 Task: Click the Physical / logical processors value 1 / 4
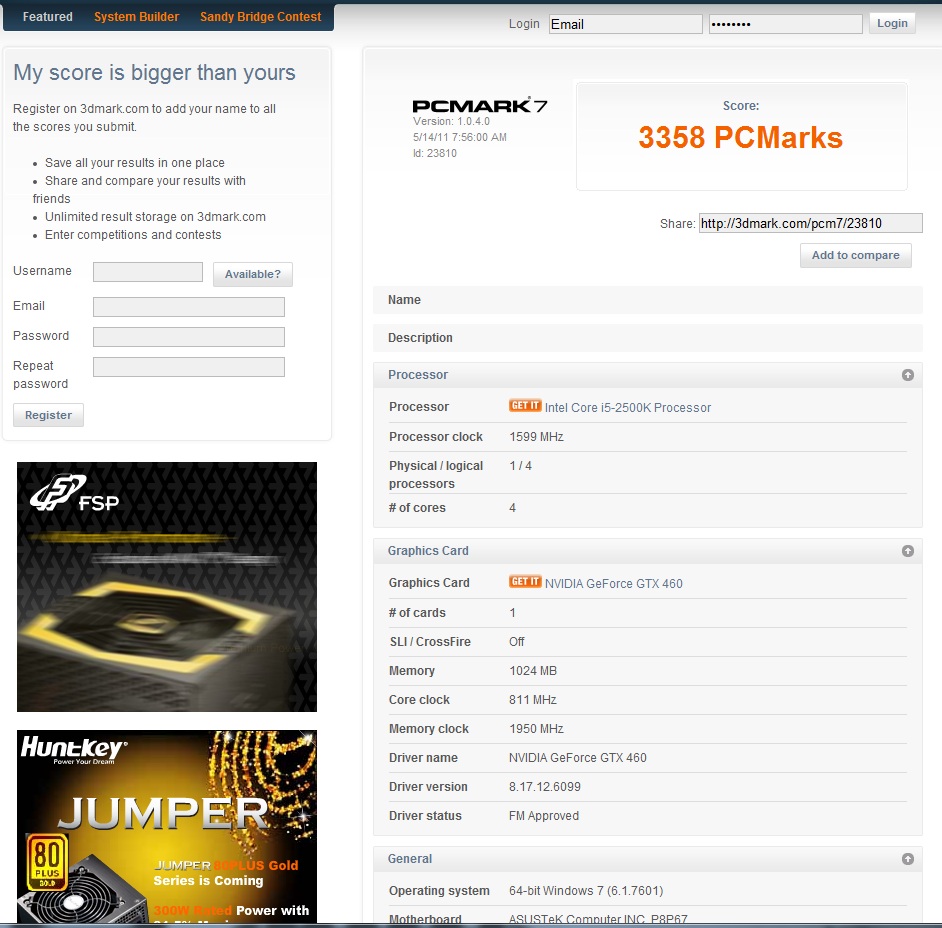(x=520, y=466)
